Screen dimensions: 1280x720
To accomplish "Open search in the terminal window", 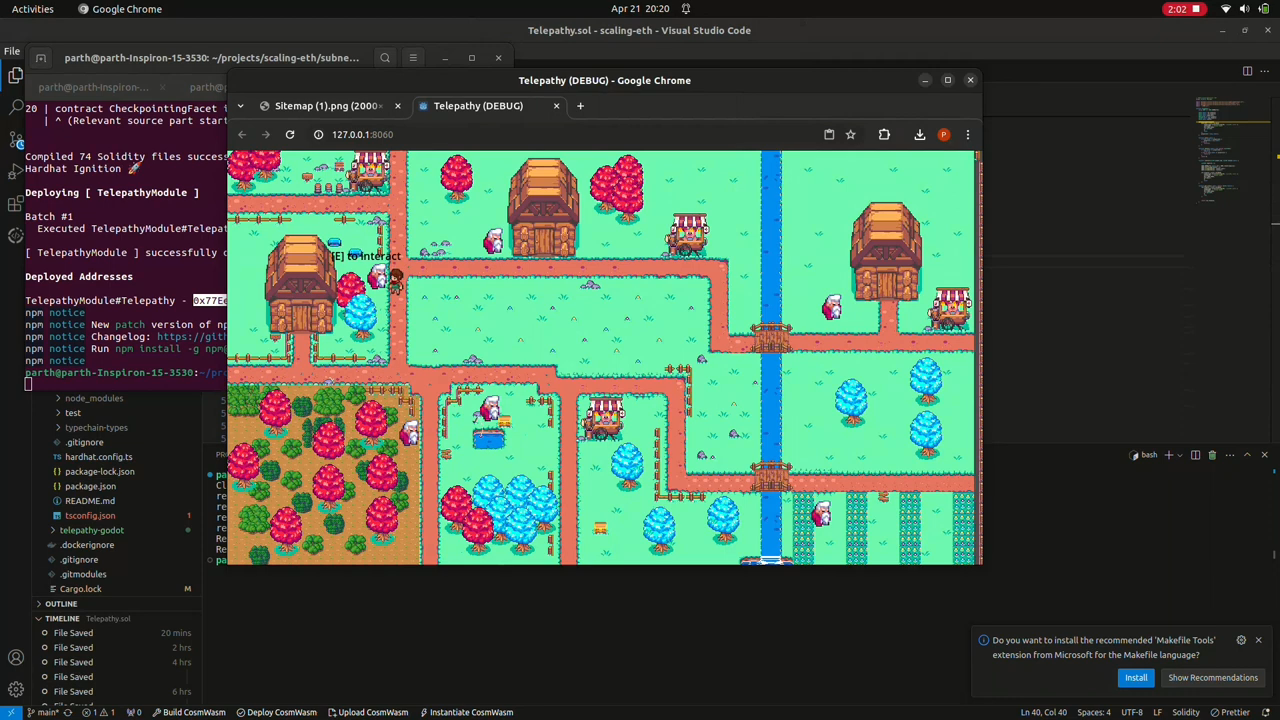I will pos(385,58).
